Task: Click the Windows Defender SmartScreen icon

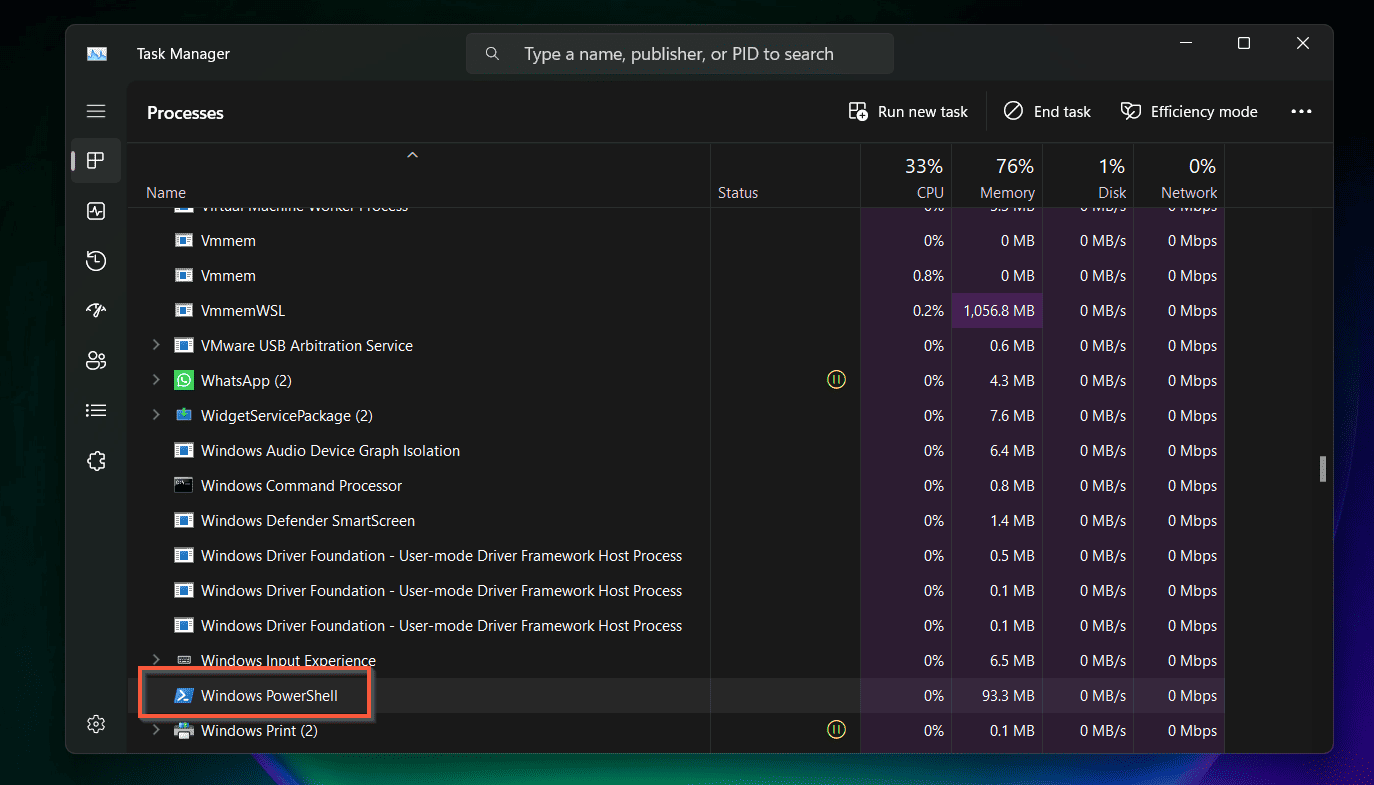Action: [183, 521]
